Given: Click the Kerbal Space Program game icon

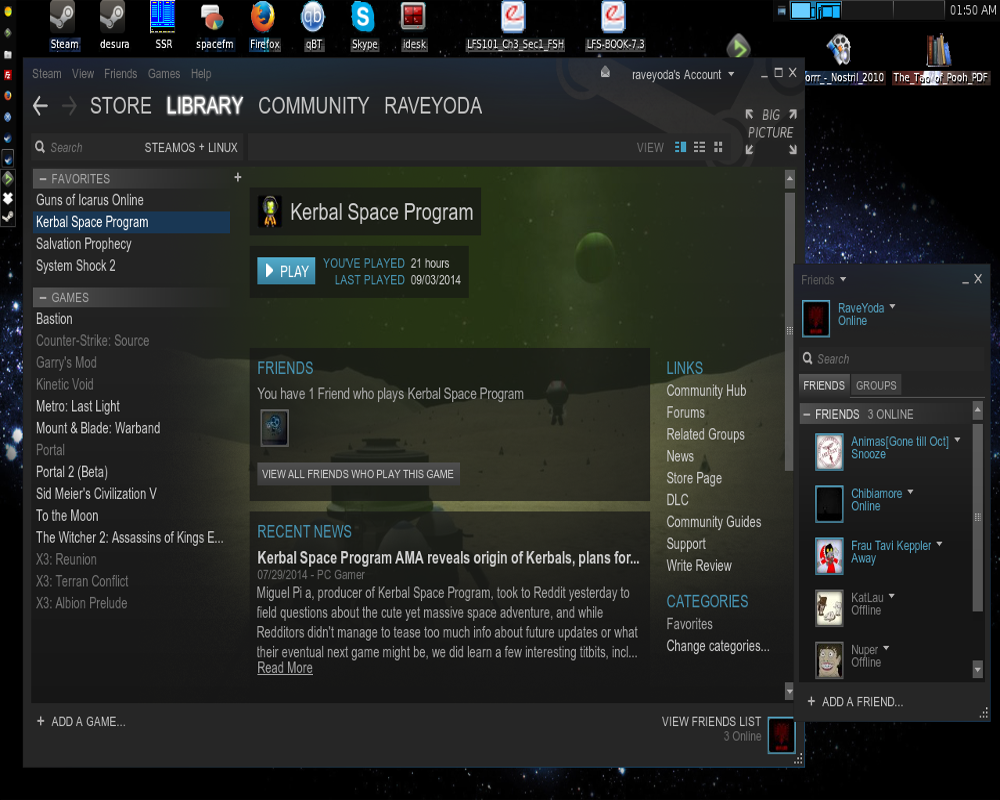Looking at the screenshot, I should [270, 211].
